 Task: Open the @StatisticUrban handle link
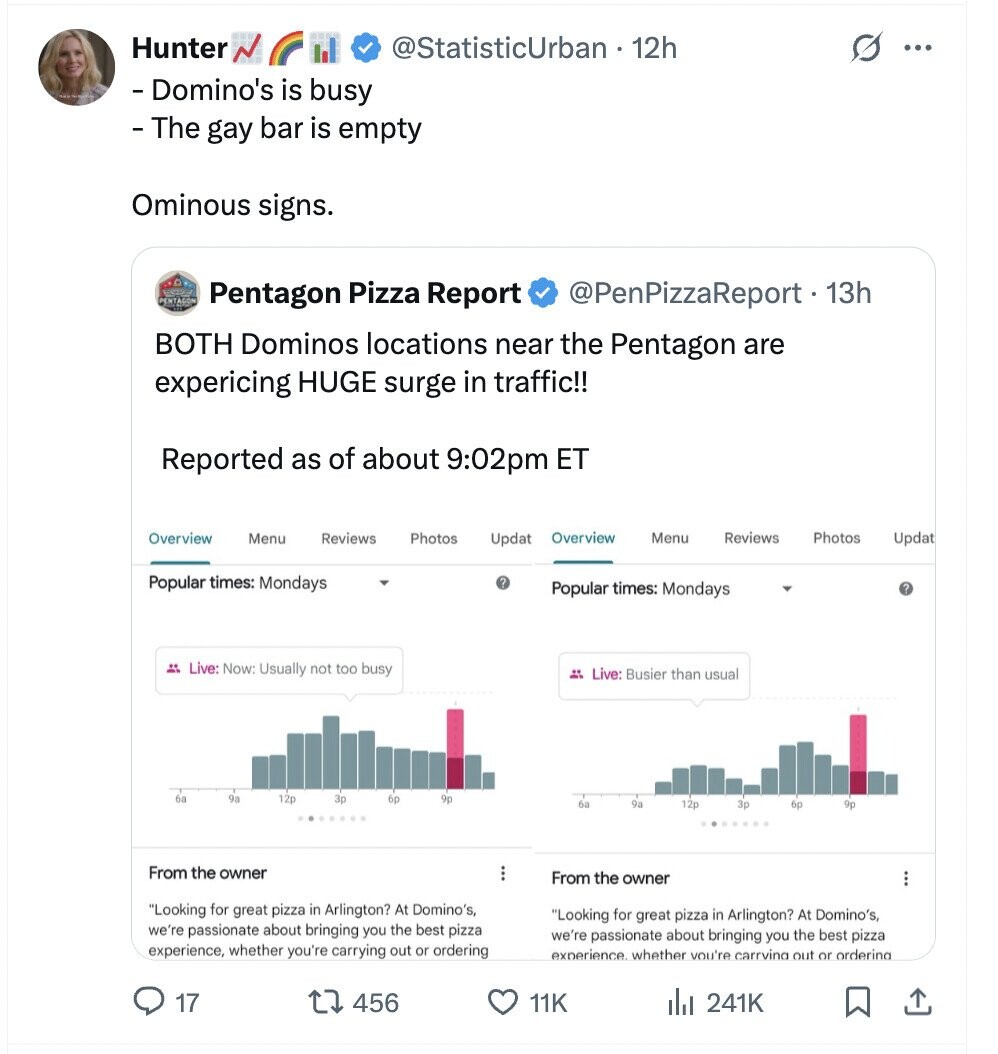(499, 48)
